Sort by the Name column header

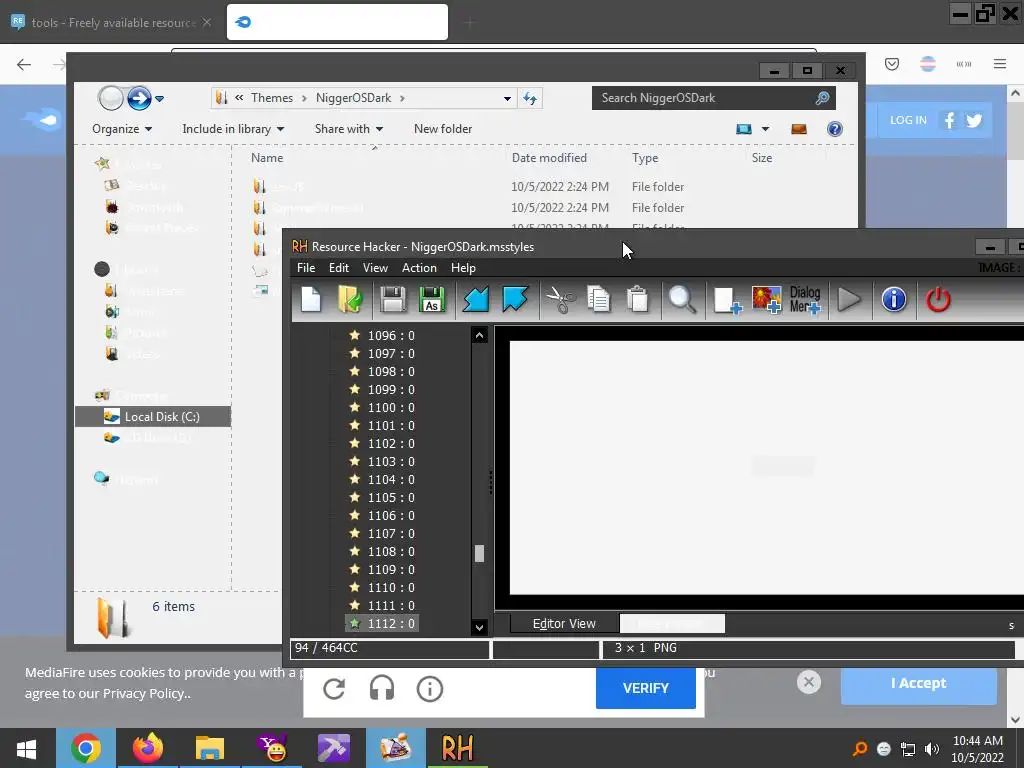[x=267, y=158]
